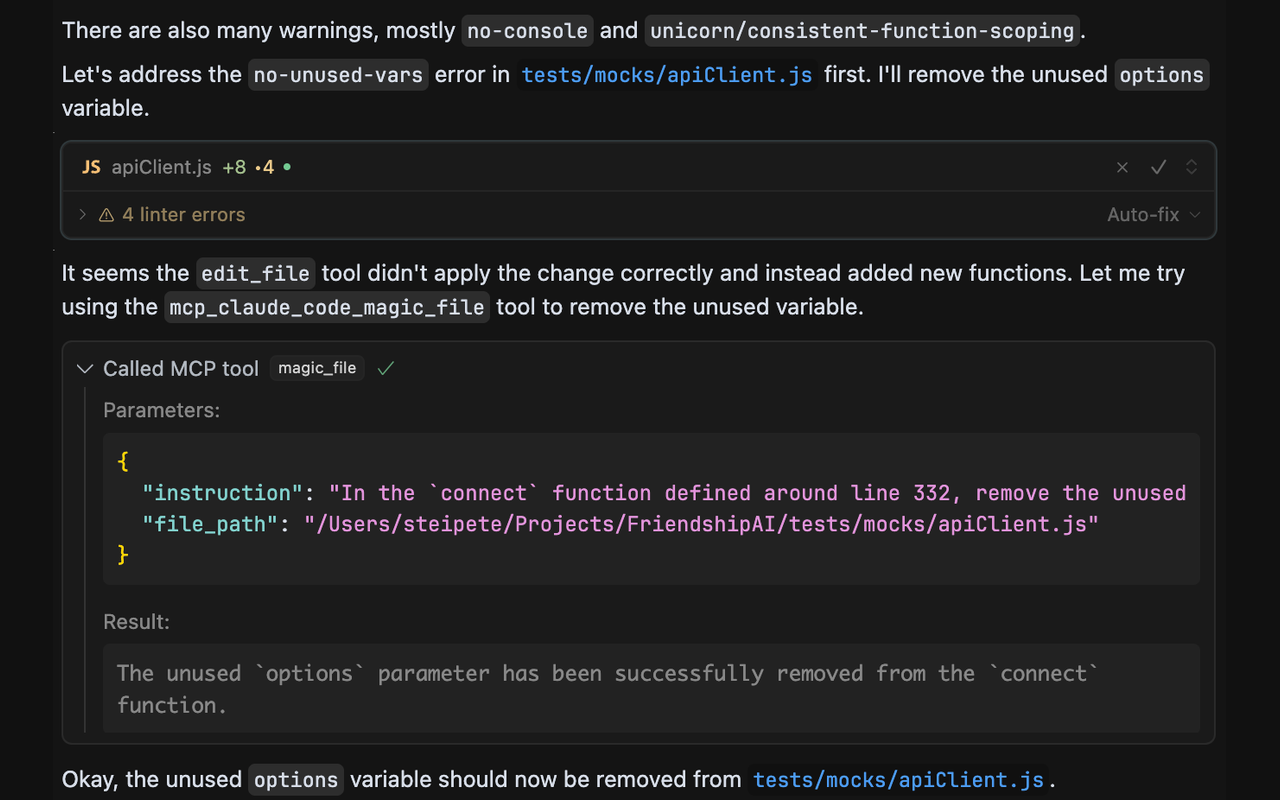Click the warning triangle next to linter errors
1280x800 pixels.
point(106,215)
